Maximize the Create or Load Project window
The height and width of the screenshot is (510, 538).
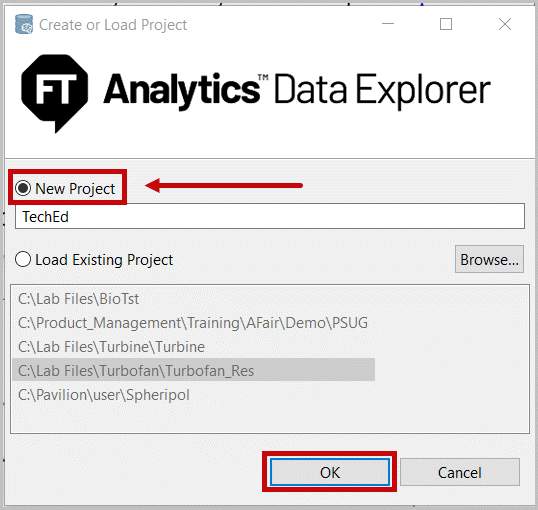tap(446, 24)
